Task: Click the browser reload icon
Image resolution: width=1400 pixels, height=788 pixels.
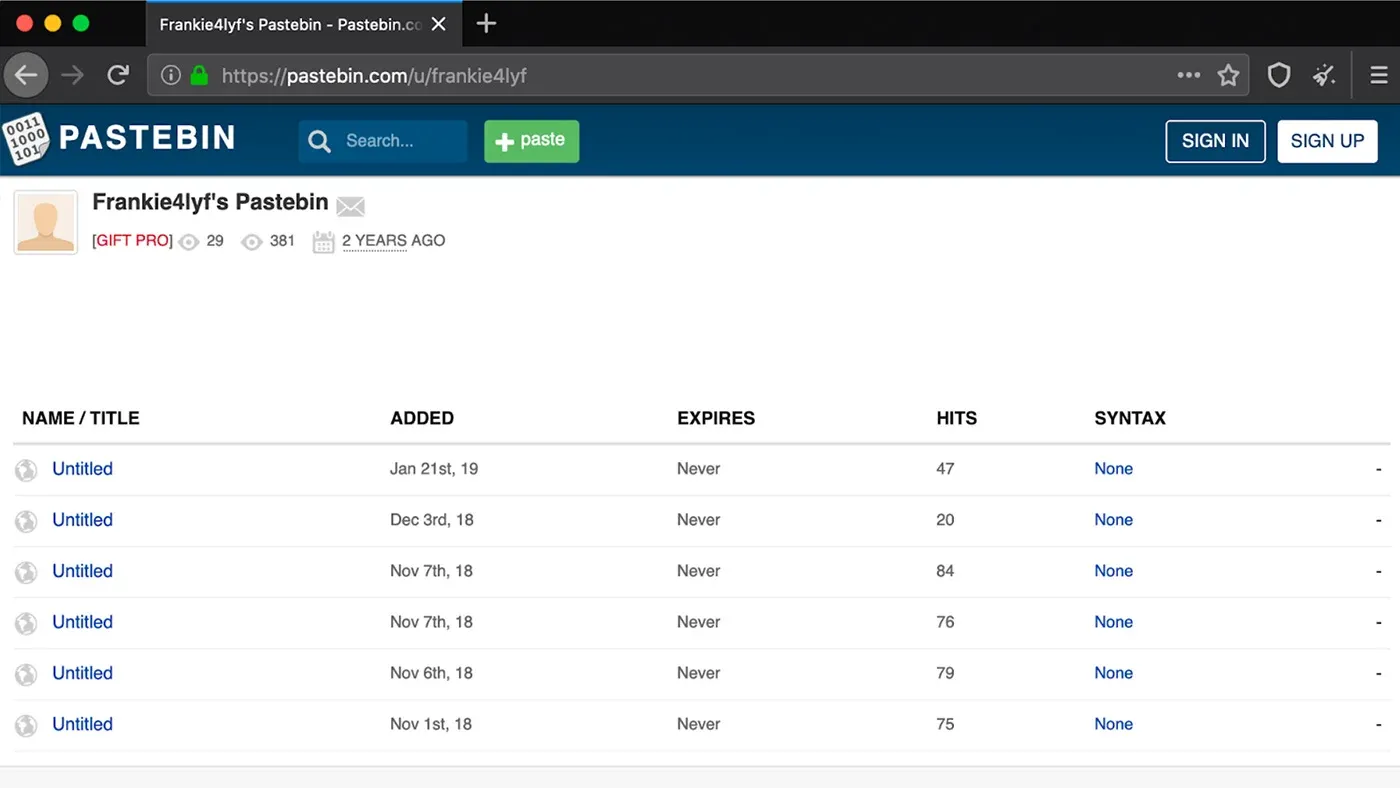Action: point(118,75)
